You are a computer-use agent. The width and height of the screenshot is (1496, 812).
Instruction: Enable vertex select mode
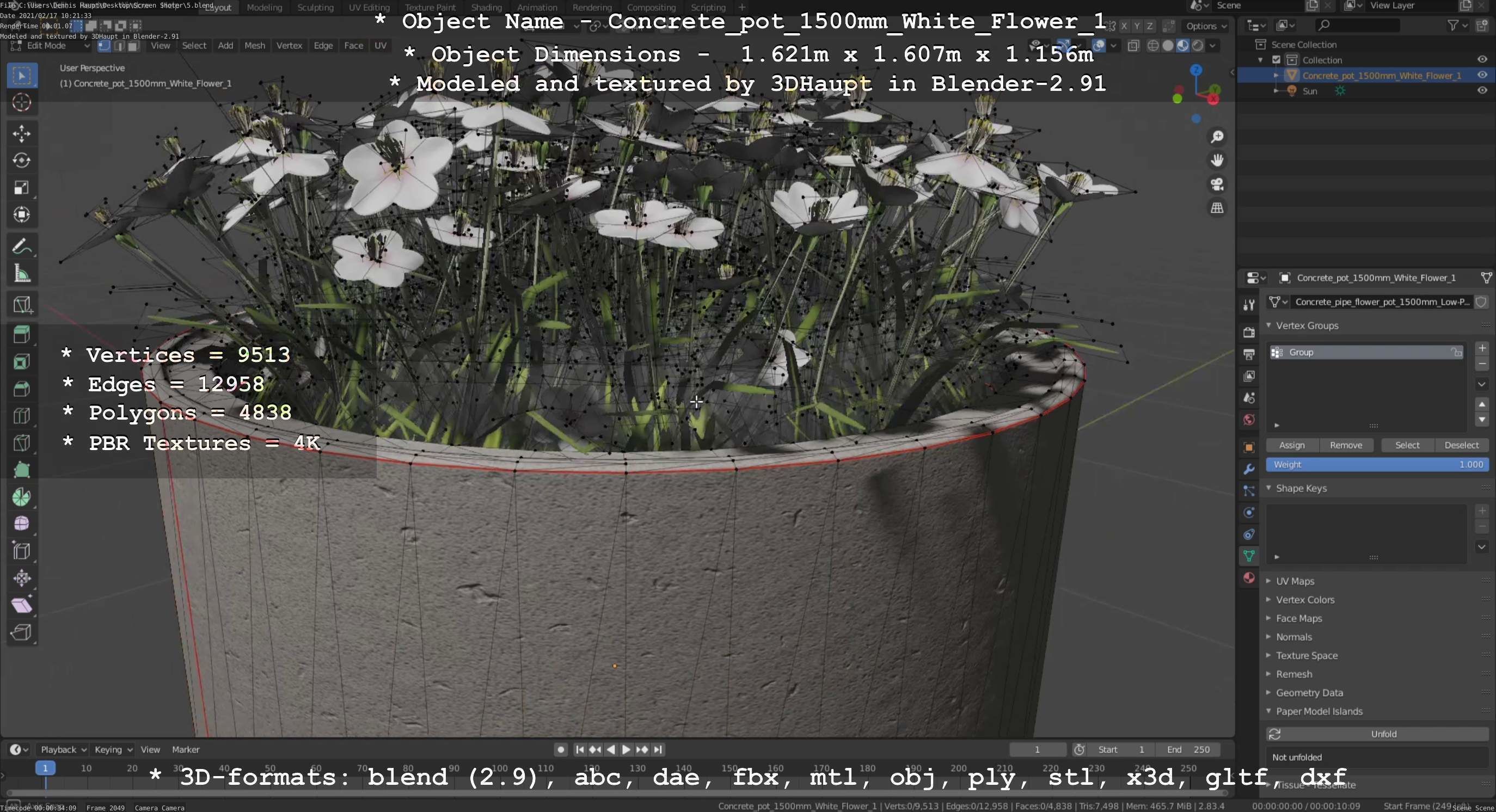pos(105,46)
